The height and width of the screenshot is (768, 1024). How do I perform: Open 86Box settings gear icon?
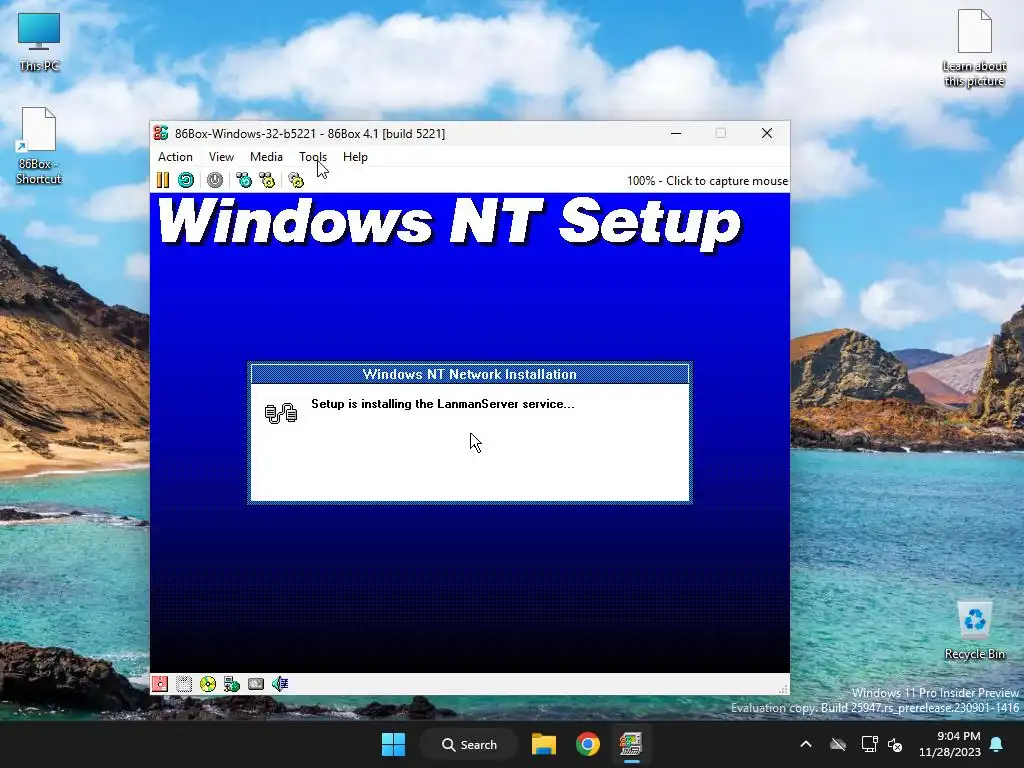[x=296, y=180]
